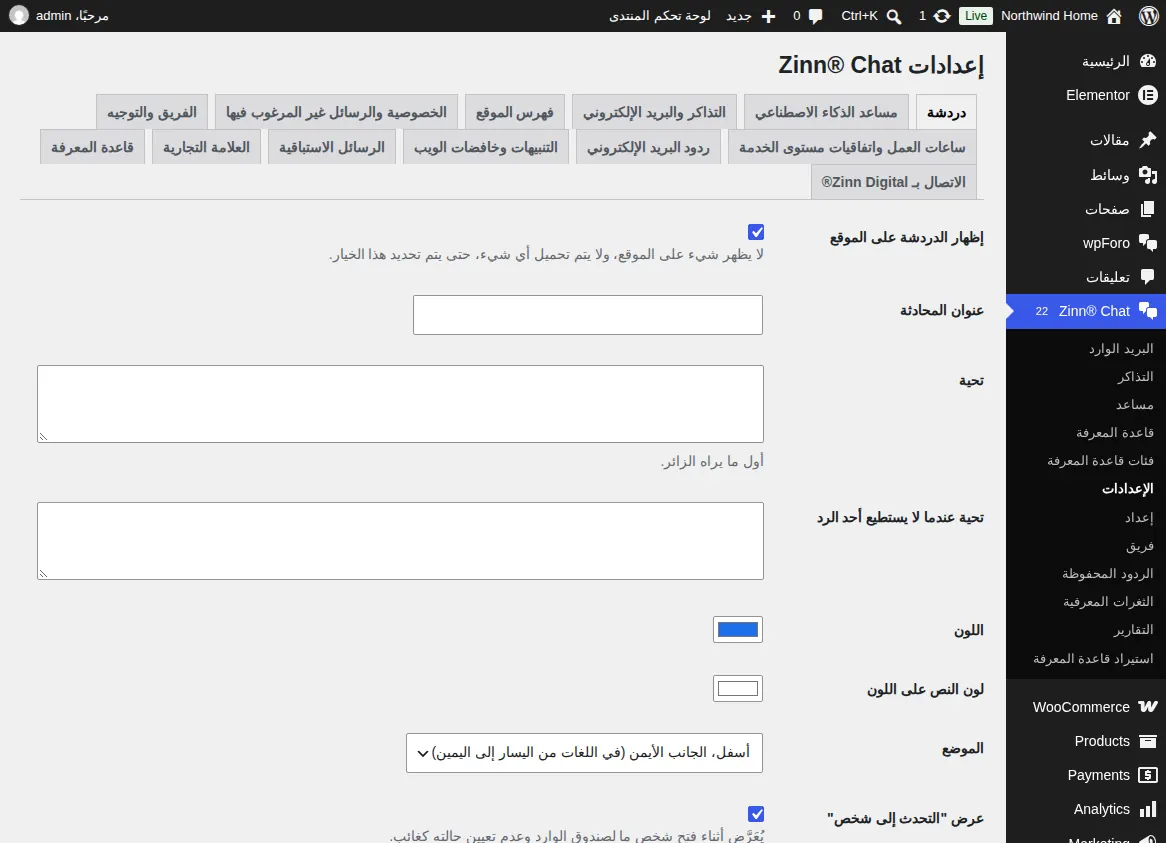Click the plus icon for new content
This screenshot has width=1166, height=843.
click(x=768, y=16)
